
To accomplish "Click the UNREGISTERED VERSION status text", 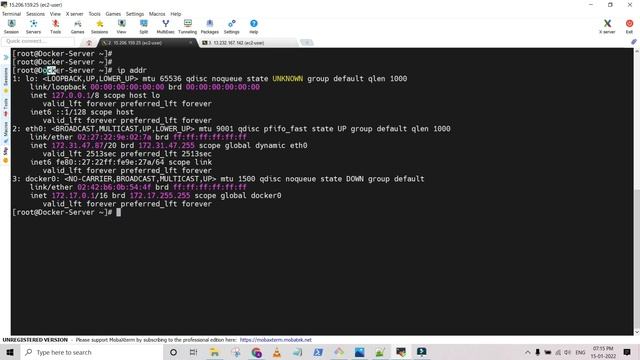I will [35, 340].
